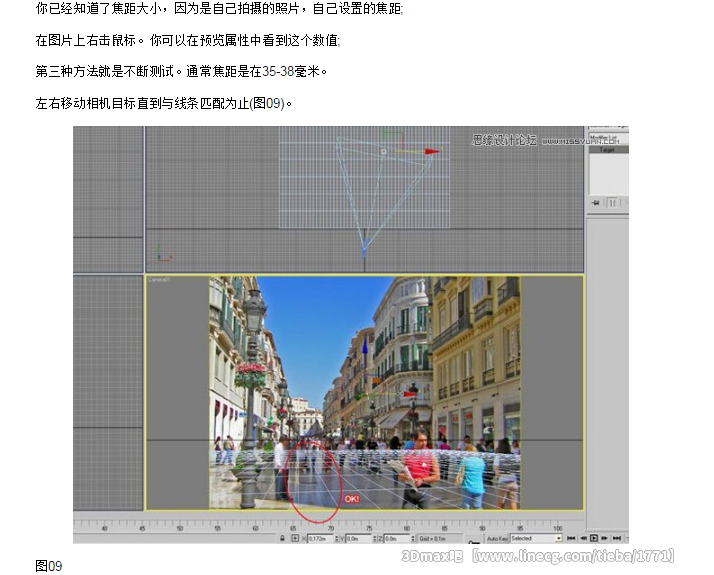Toggle the Auto Key button
This screenshot has width=714, height=575.
pyautogui.click(x=497, y=539)
